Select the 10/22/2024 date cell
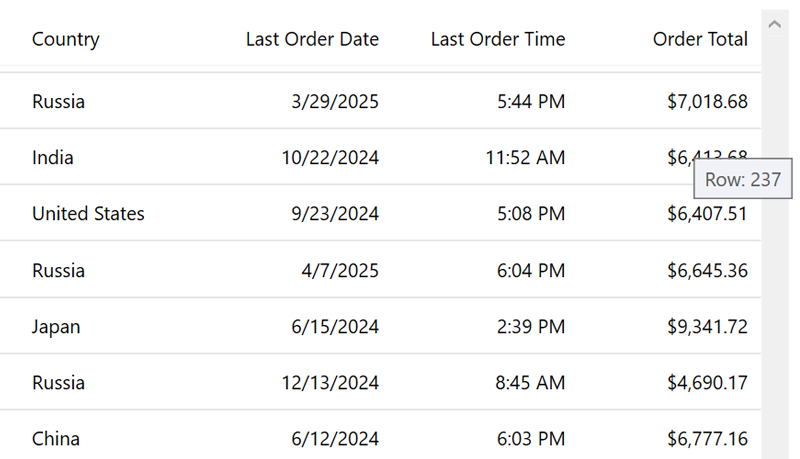Viewport: 800px width, 459px height. coord(331,158)
